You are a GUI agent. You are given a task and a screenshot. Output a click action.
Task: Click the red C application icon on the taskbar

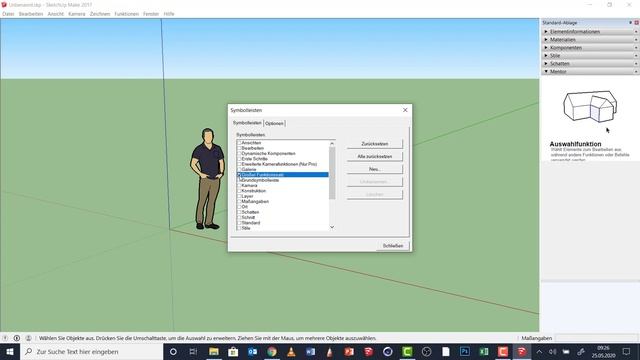(503, 351)
